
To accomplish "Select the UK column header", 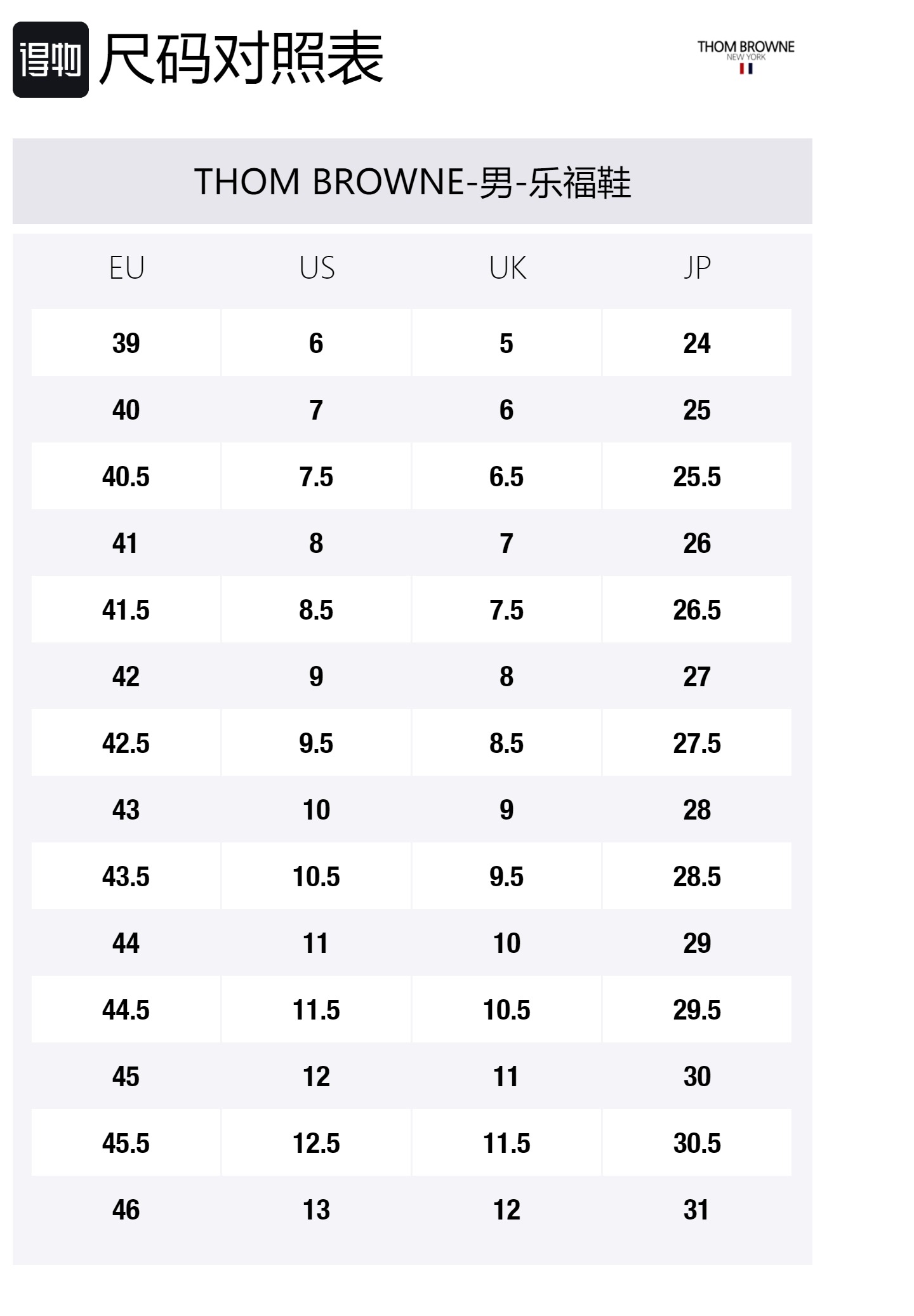I will (507, 268).
